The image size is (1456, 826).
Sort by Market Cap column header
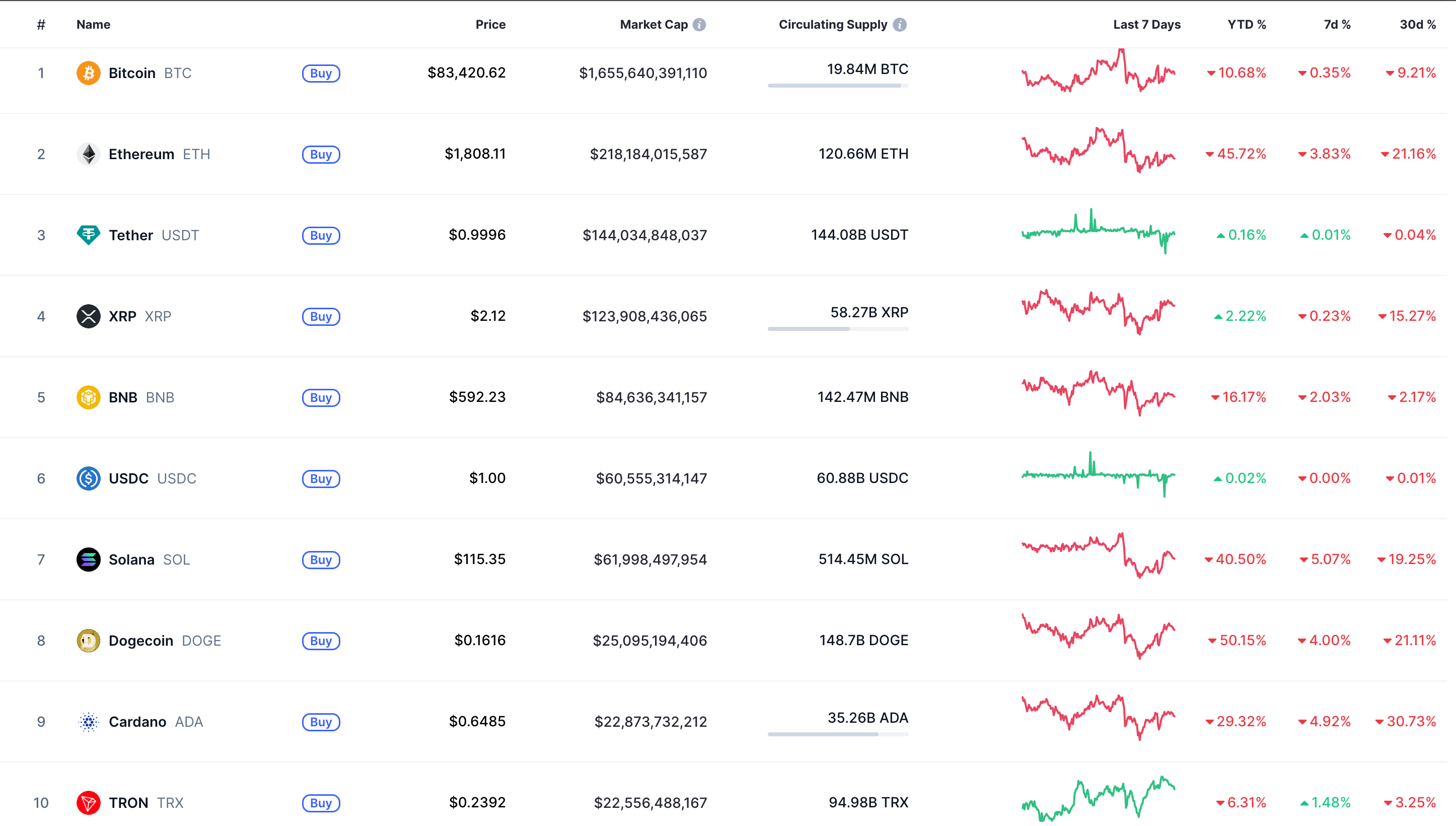(653, 25)
